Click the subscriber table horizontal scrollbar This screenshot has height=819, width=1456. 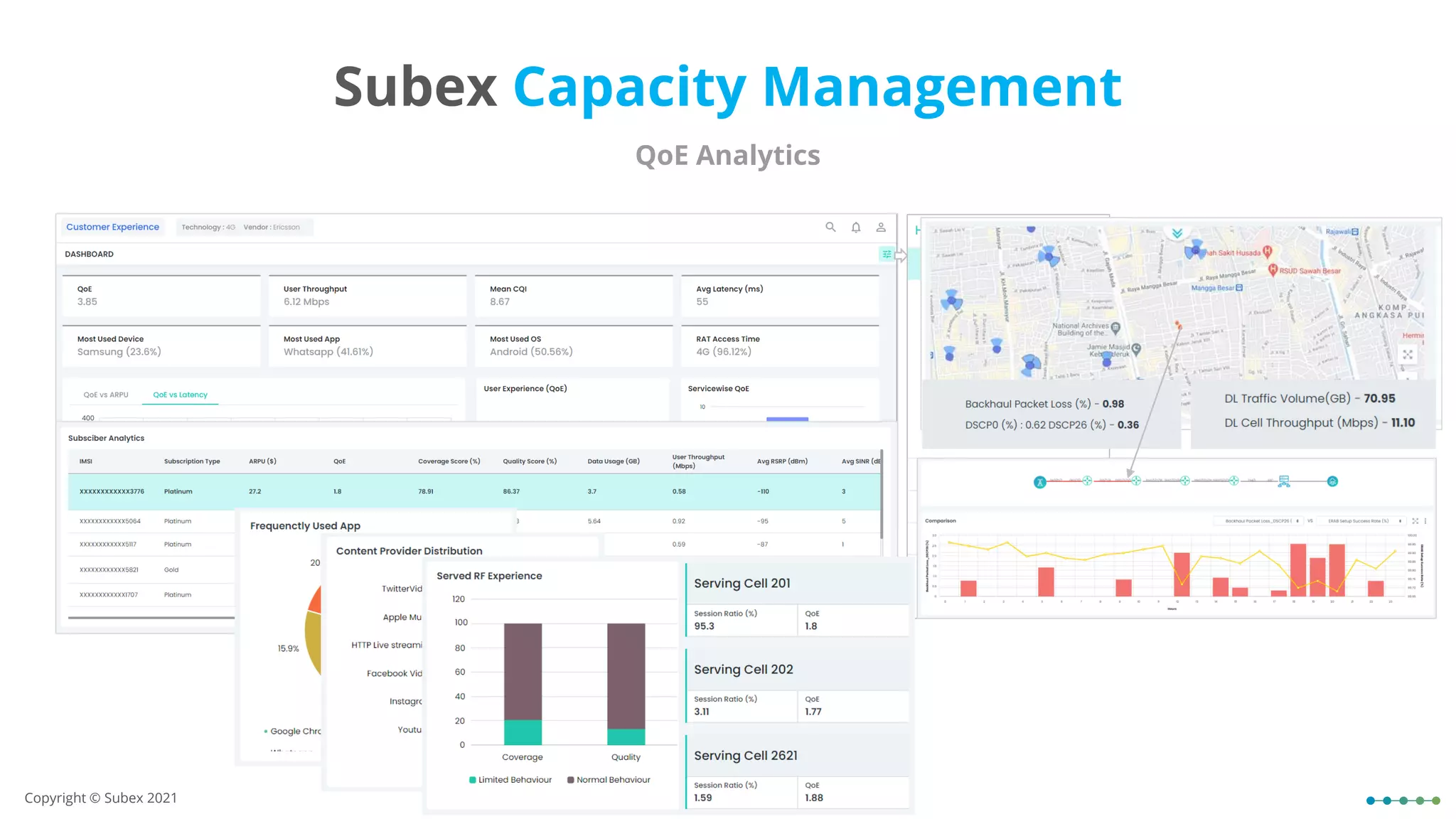pyautogui.click(x=151, y=618)
